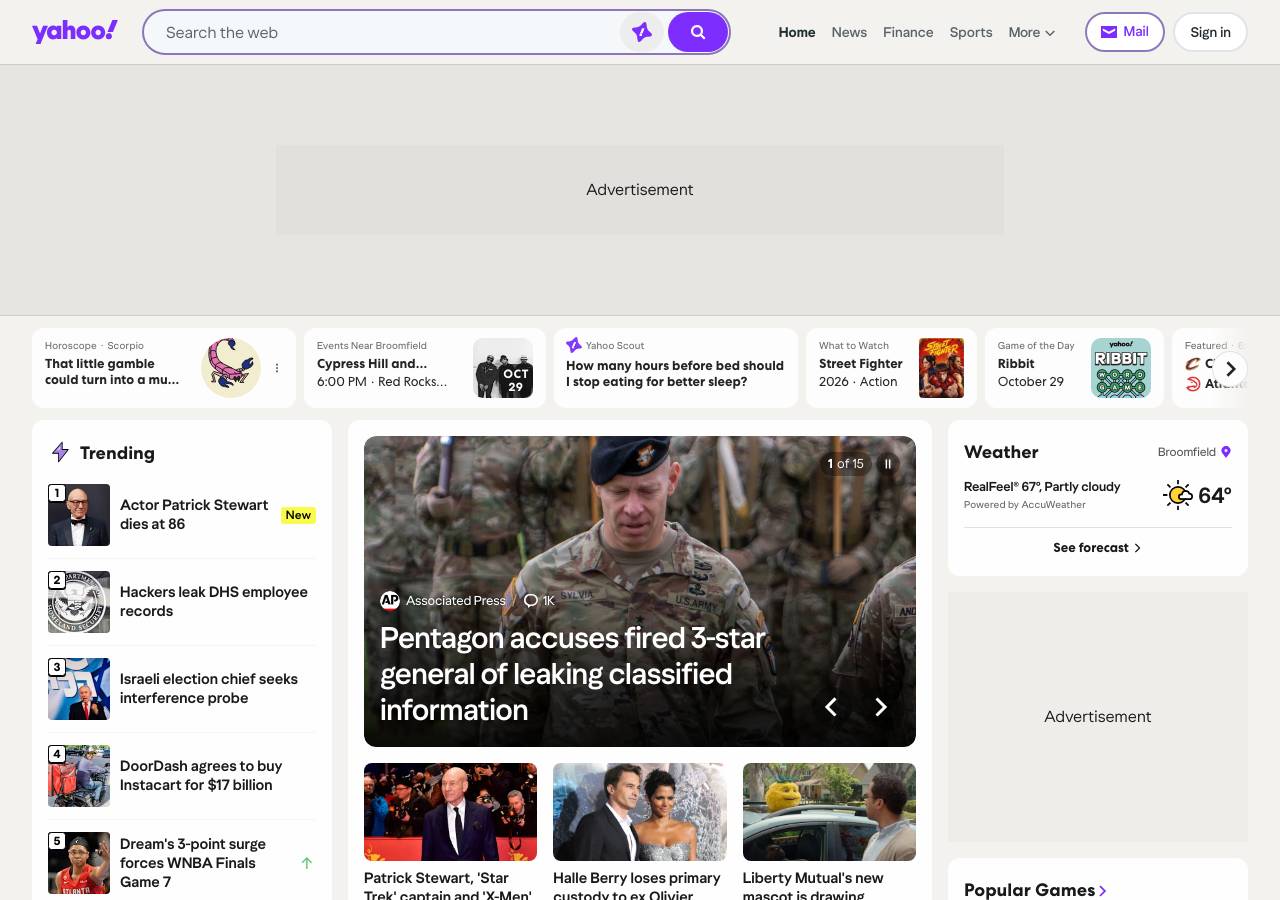Image resolution: width=1280 pixels, height=900 pixels.
Task: Expand See forecast in the Weather widget
Action: pyautogui.click(x=1097, y=548)
